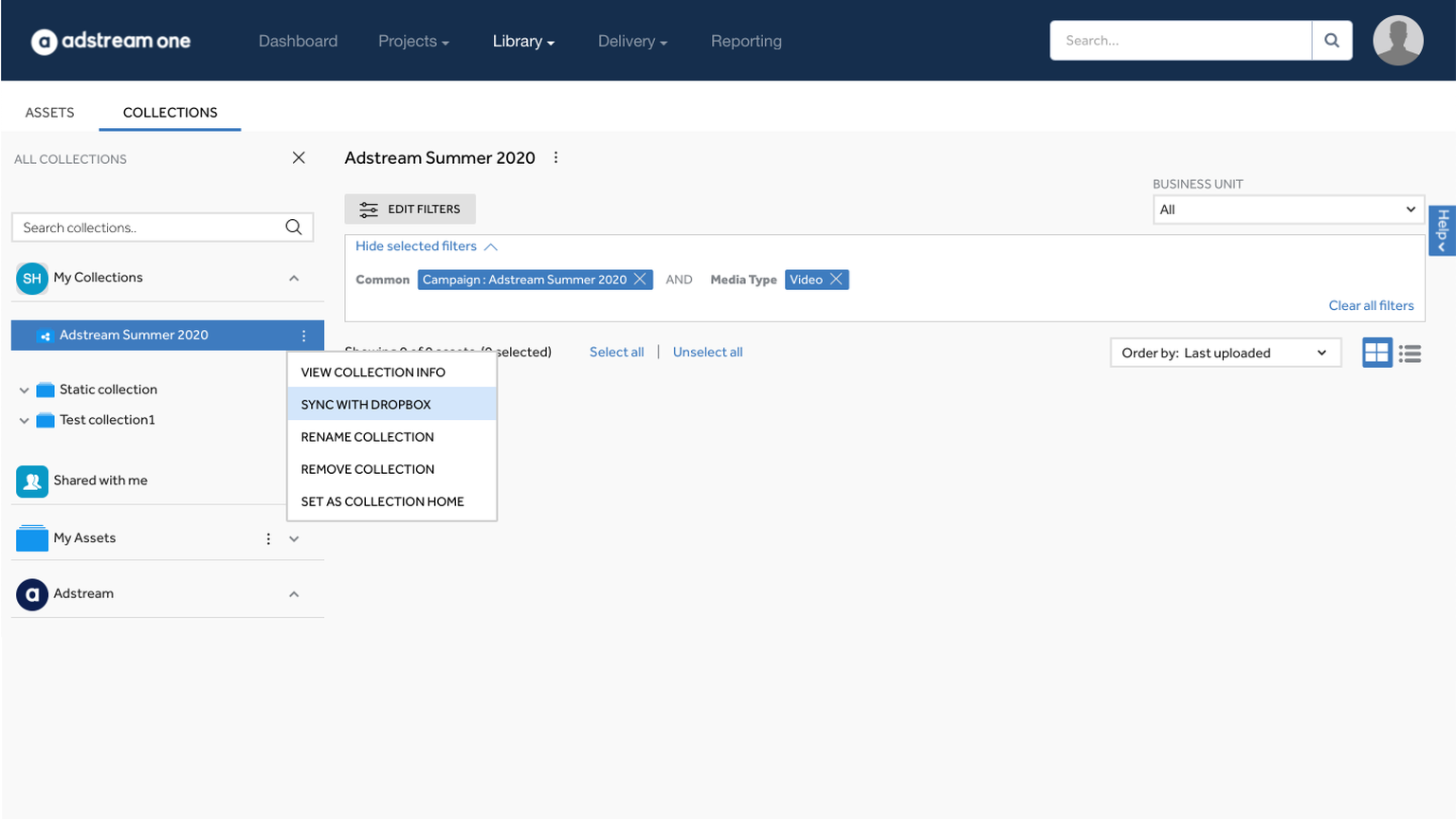Expand the Static collection tree item

coord(24,390)
